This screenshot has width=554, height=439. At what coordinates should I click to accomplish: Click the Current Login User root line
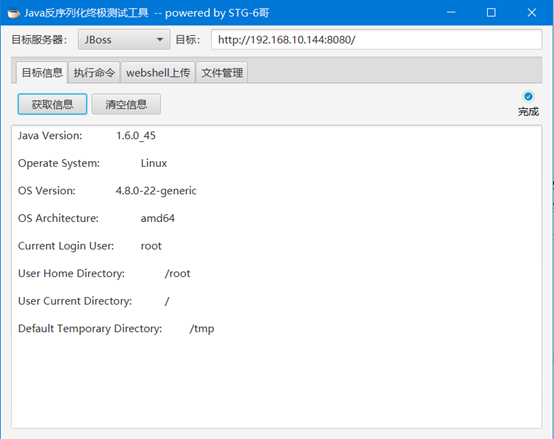point(90,246)
